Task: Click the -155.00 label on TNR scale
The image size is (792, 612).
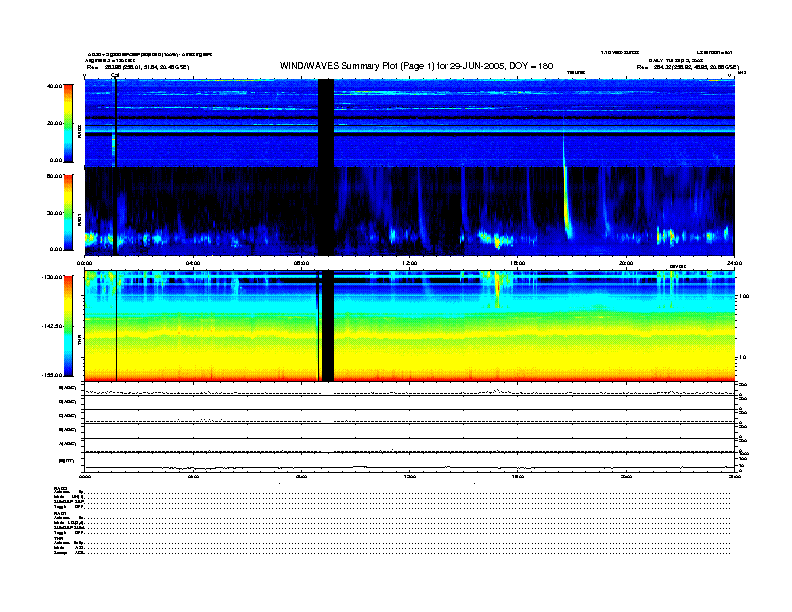Action: [52, 375]
